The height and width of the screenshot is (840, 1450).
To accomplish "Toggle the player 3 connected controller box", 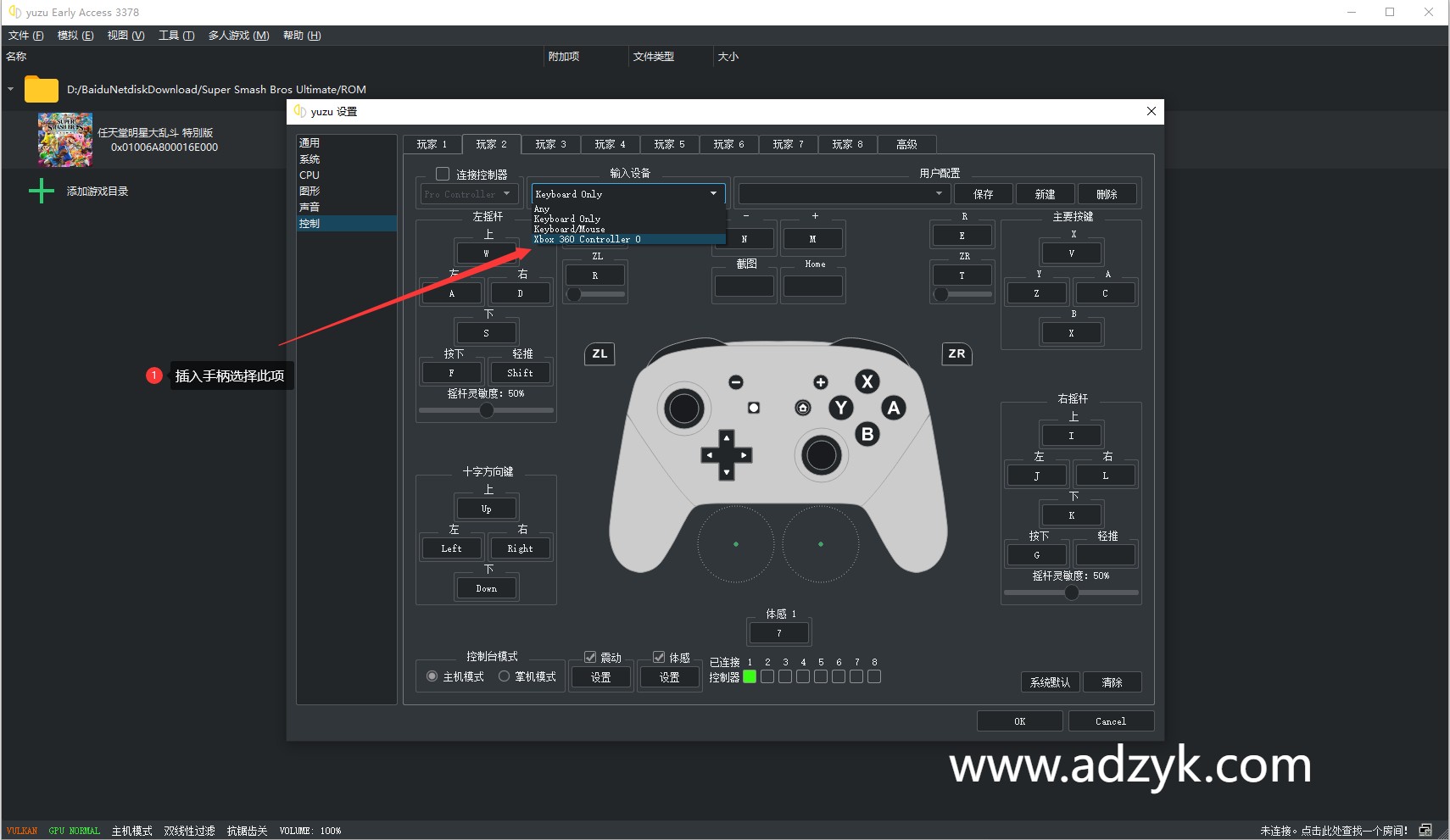I will click(x=785, y=676).
